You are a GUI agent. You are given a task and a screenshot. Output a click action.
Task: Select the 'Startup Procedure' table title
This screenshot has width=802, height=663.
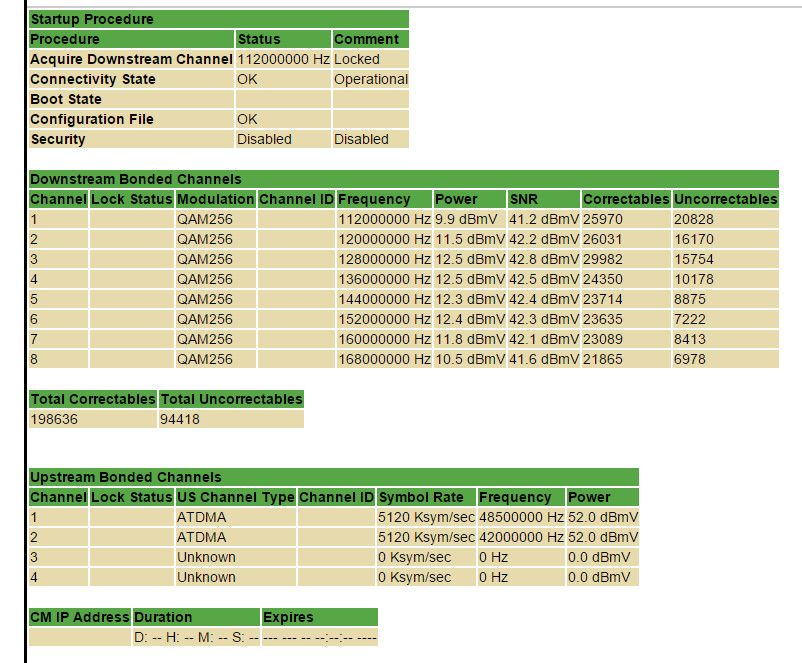pyautogui.click(x=92, y=19)
